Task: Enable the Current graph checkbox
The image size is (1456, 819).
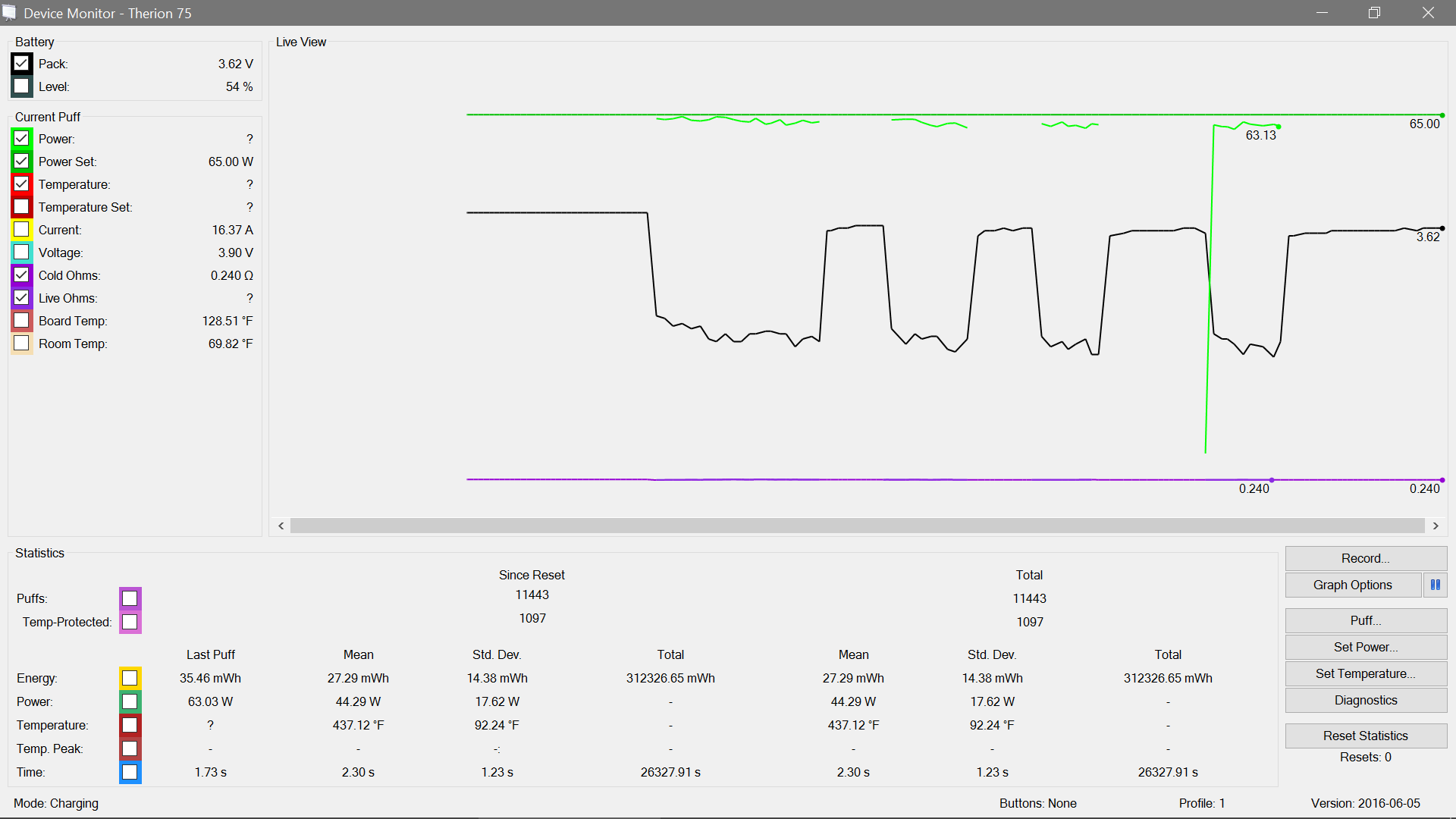Action: tap(21, 230)
